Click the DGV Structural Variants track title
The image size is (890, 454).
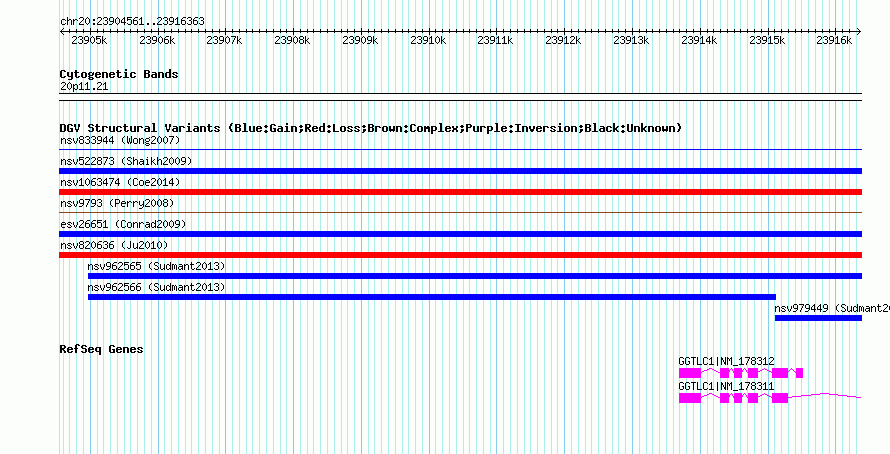370,128
